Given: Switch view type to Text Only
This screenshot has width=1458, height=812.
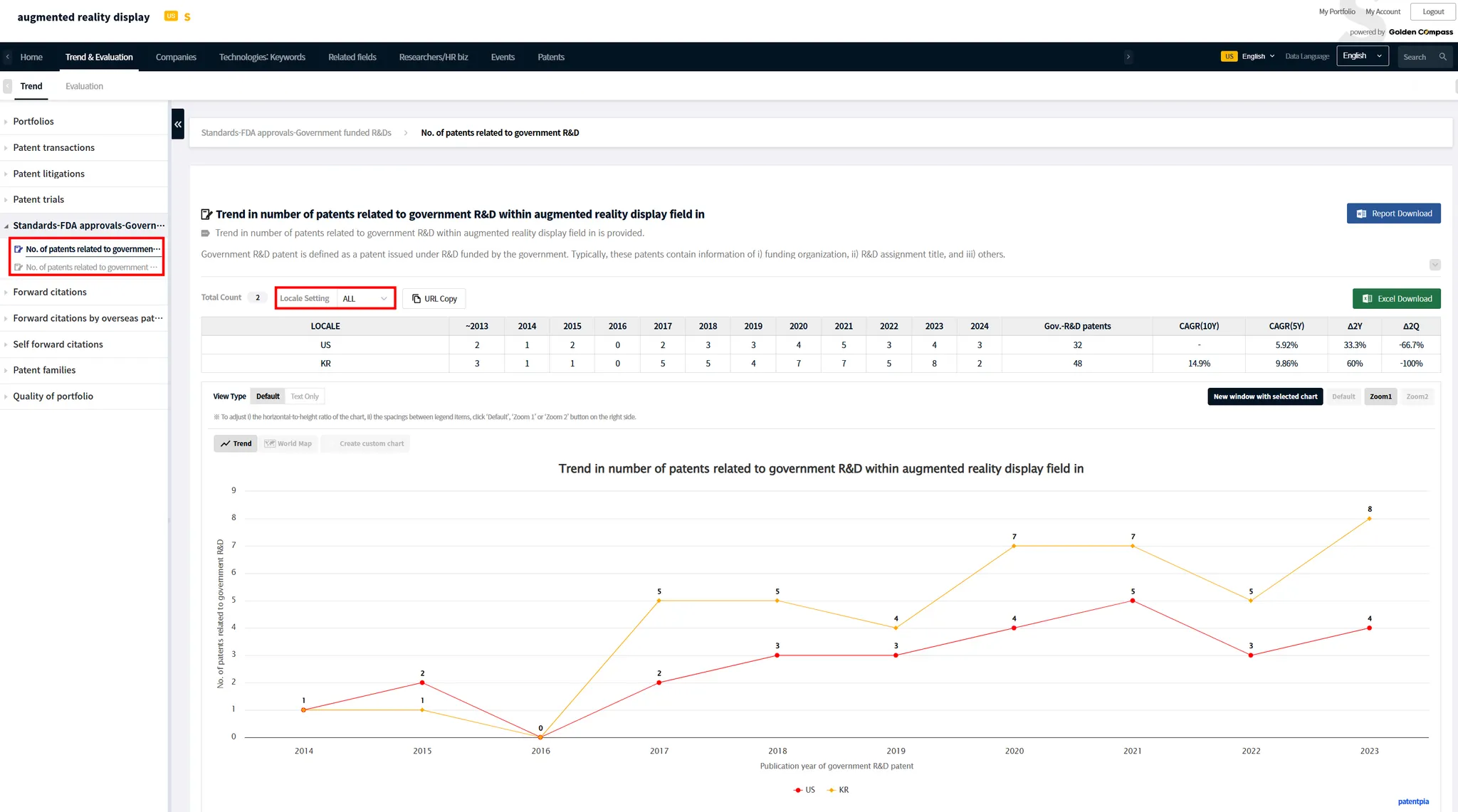Looking at the screenshot, I should (x=304, y=396).
